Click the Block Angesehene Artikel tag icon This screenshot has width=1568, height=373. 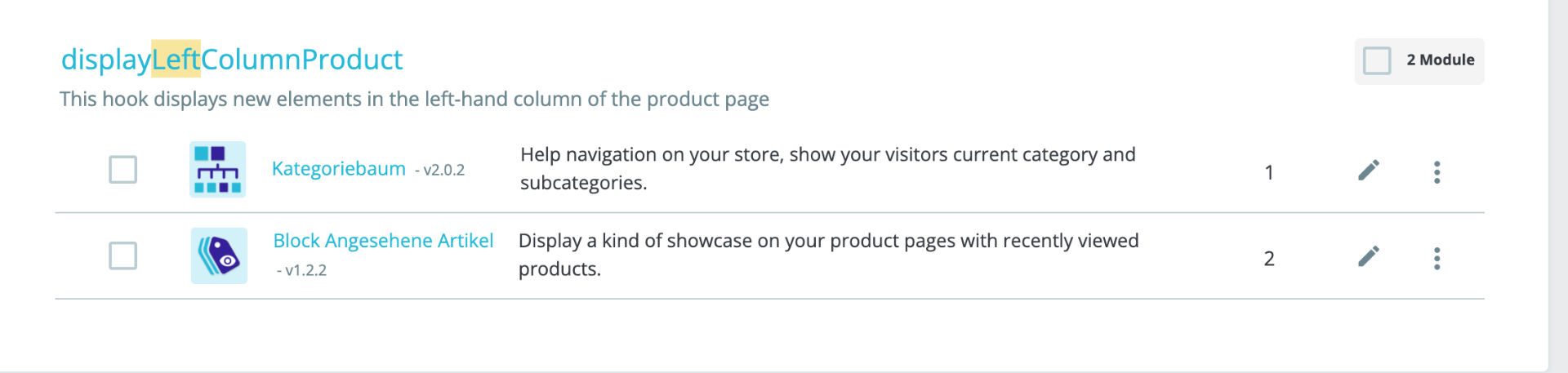coord(219,256)
